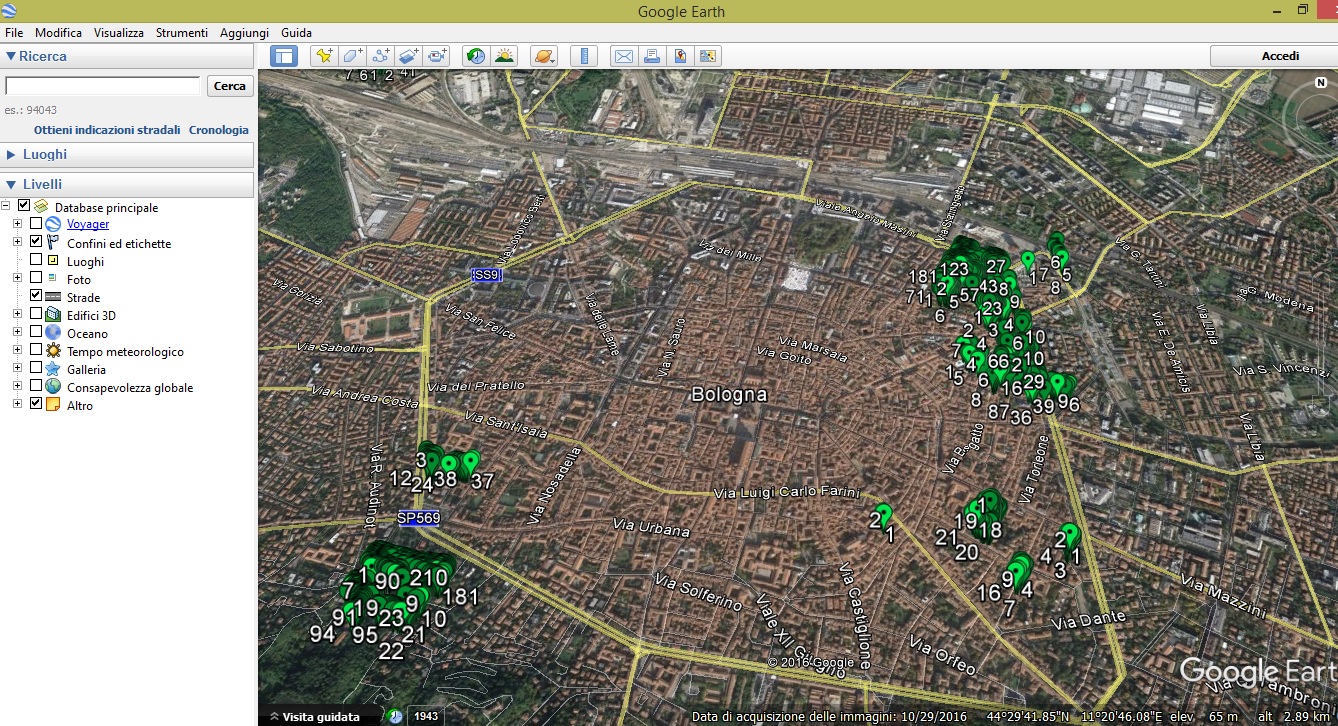This screenshot has height=726, width=1338.
Task: Add a polygon using the toolbar icon
Action: tap(352, 56)
